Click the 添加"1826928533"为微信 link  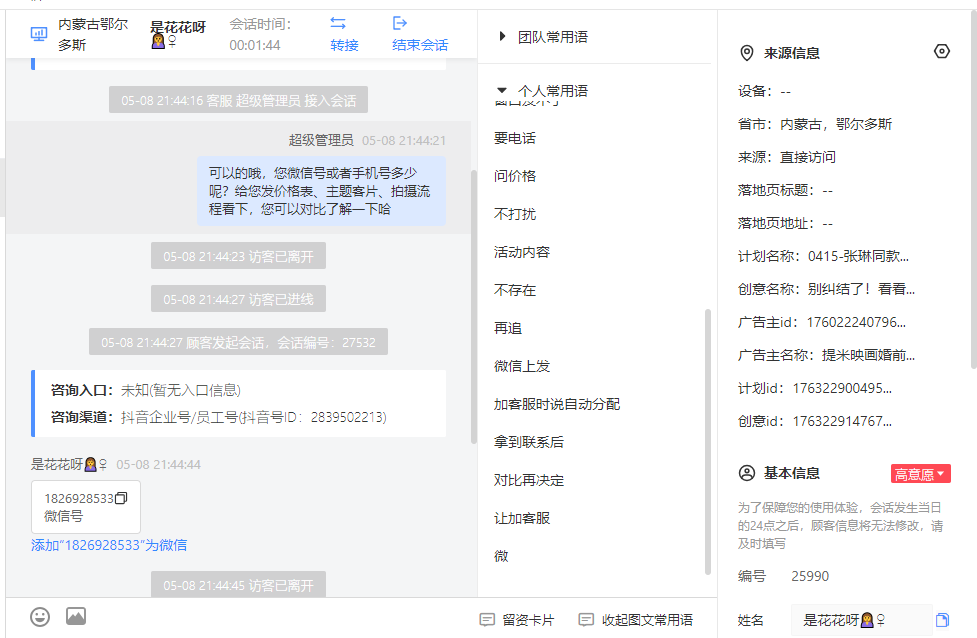pyautogui.click(x=109, y=545)
